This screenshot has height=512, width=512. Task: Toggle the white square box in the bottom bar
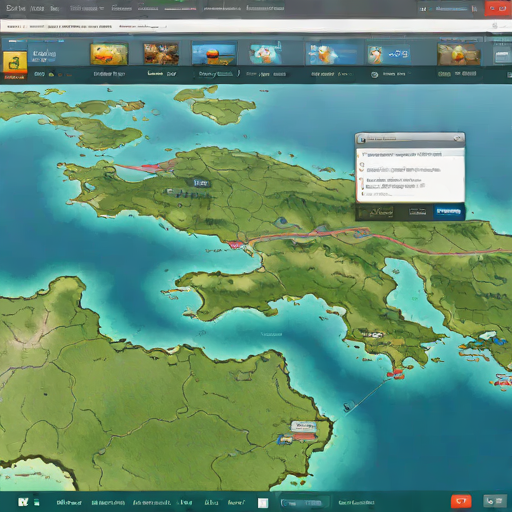pyautogui.click(x=263, y=503)
